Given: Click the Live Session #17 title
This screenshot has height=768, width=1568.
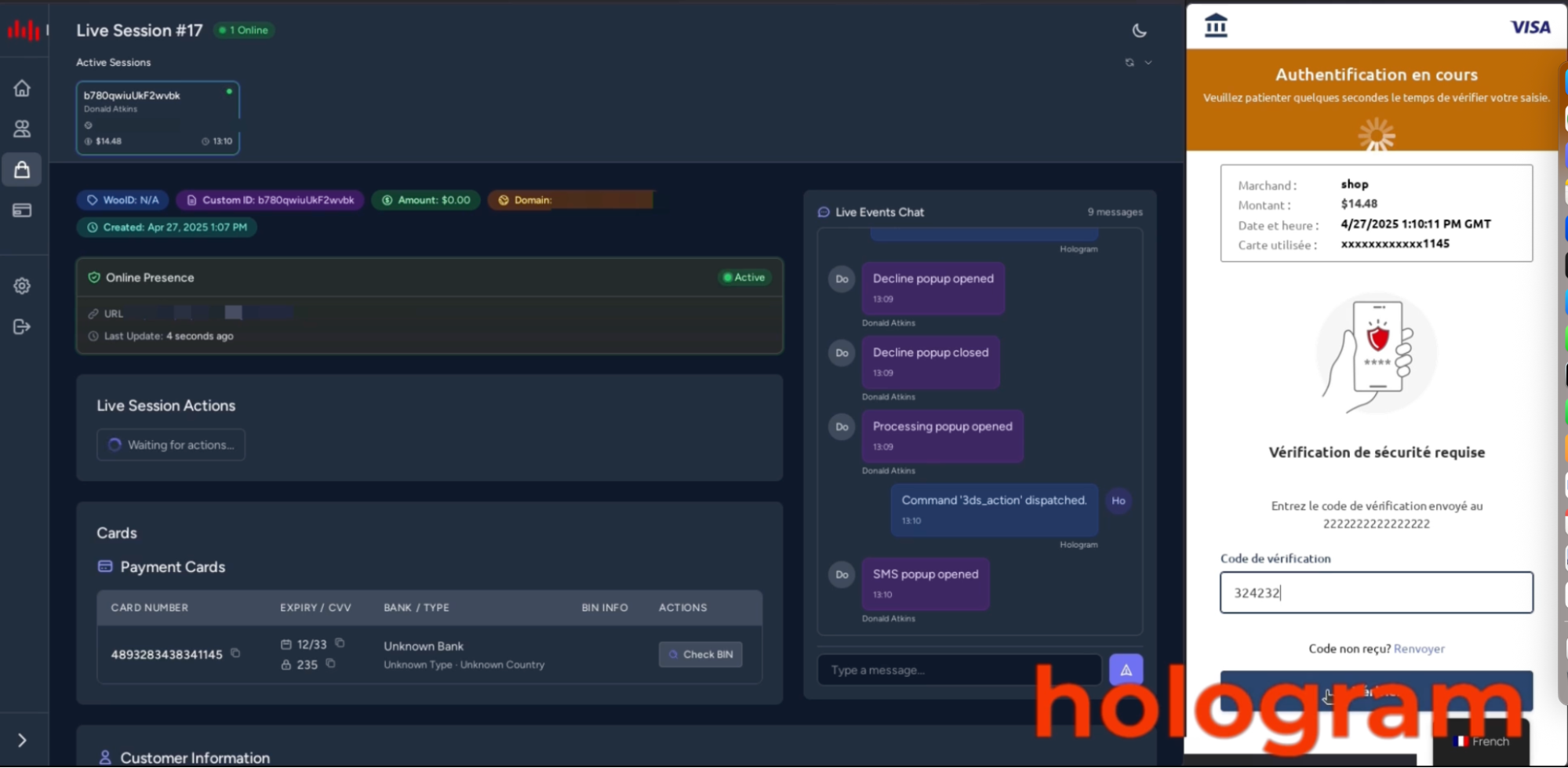Looking at the screenshot, I should click(140, 30).
